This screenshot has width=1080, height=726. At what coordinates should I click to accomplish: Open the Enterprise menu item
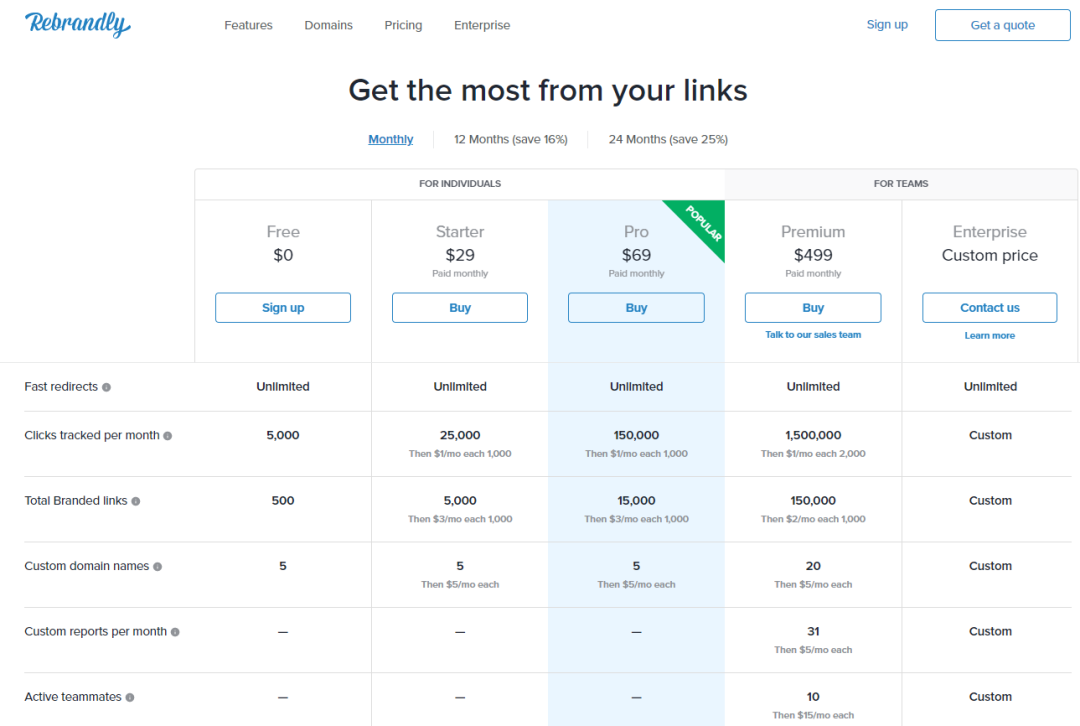pos(482,25)
